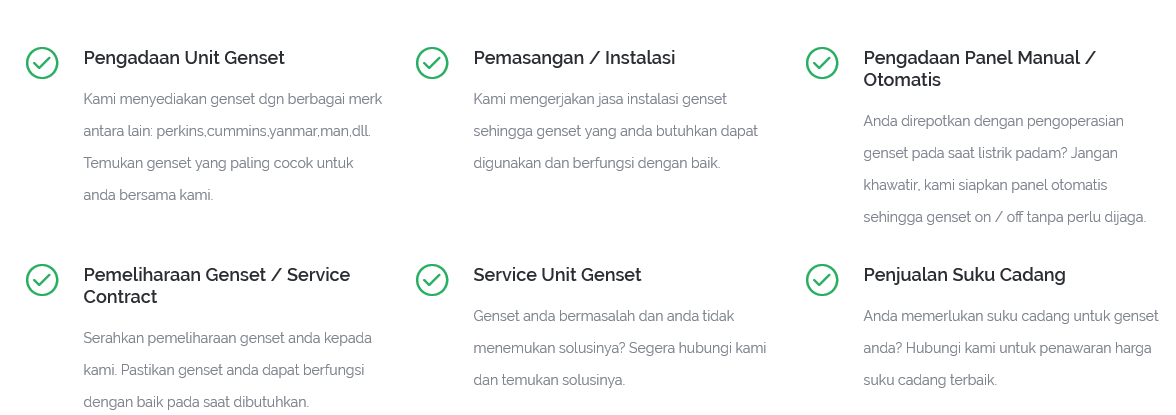Click the checkmark icon beside Pengadaan Panel Manual / Otomatis
The image size is (1176, 415).
pyautogui.click(x=822, y=63)
